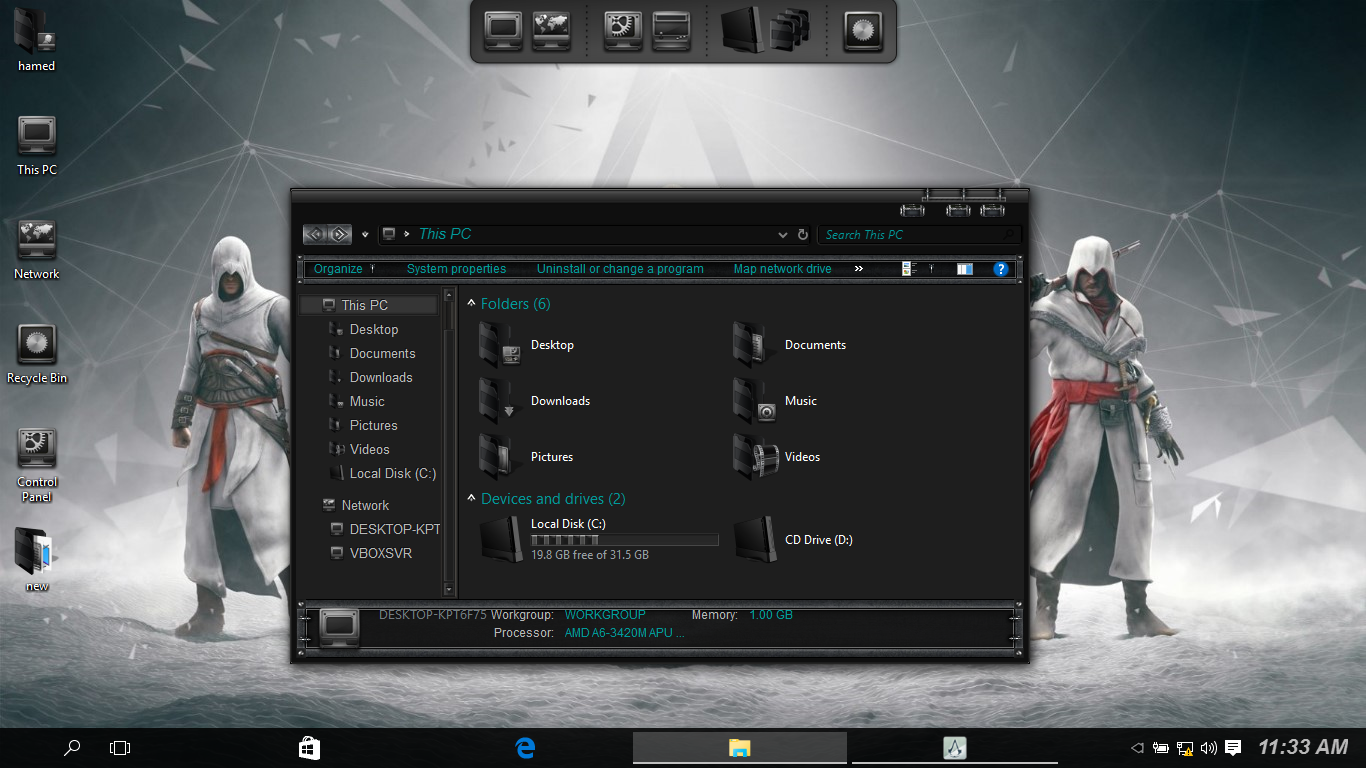Open the Control Panel gear icon in the top dock
The width and height of the screenshot is (1366, 768).
622,30
